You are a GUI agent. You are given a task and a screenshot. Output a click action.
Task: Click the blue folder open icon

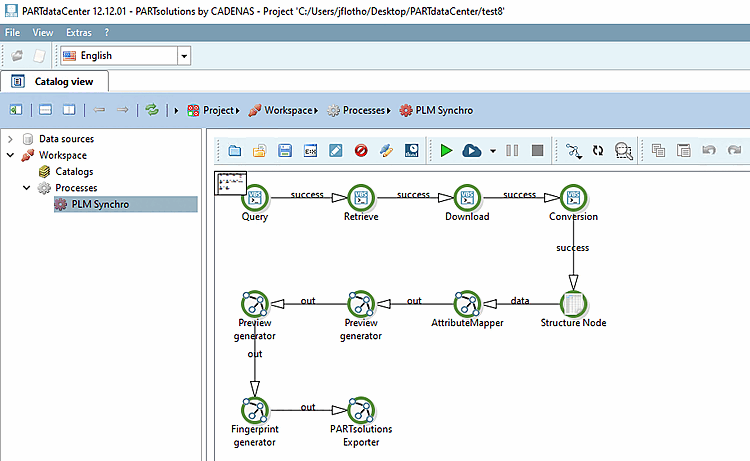234,151
